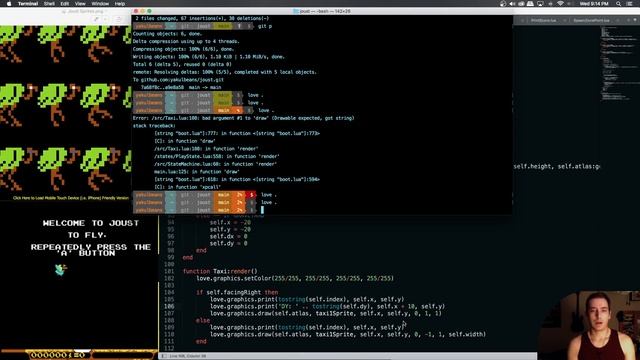The image size is (640, 360).
Task: Click the AirPlay display icon in menu bar
Action: [x=540, y=4]
